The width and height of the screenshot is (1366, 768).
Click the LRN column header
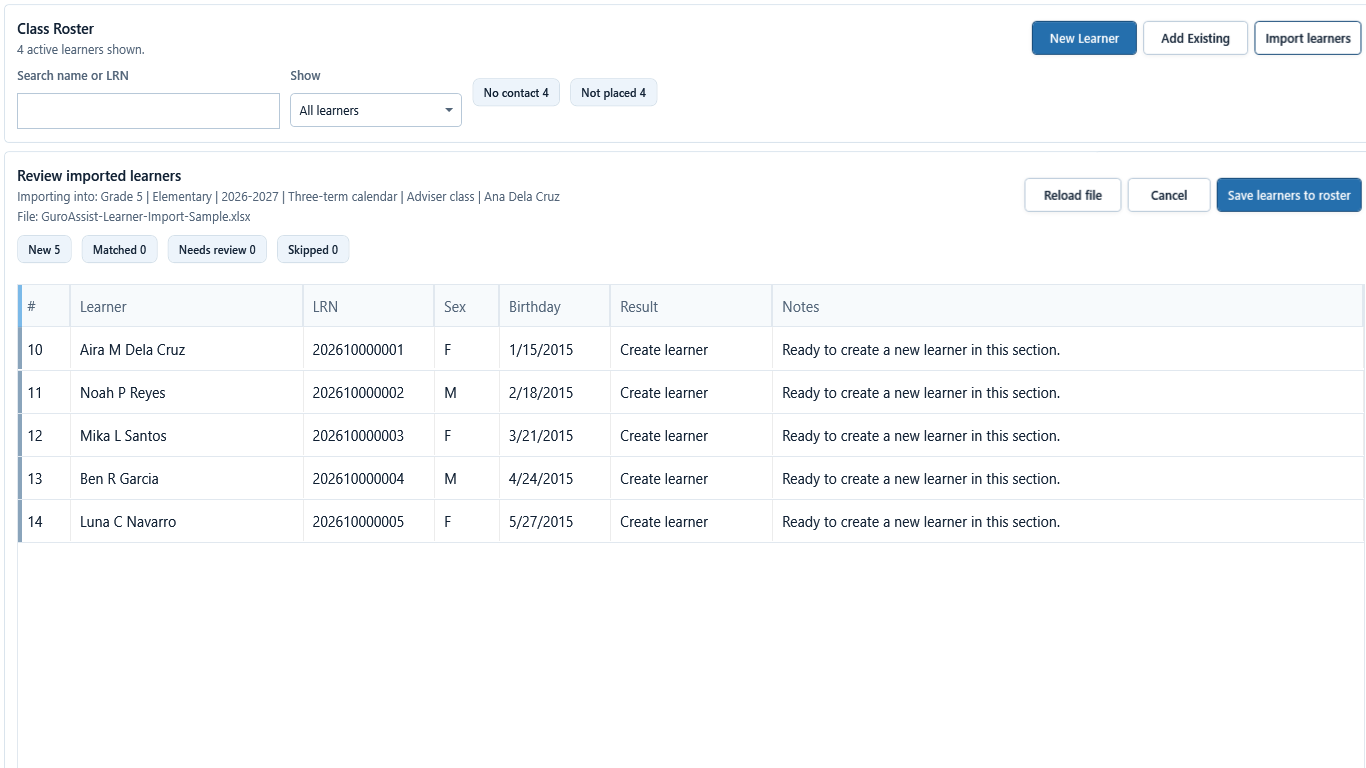click(368, 306)
